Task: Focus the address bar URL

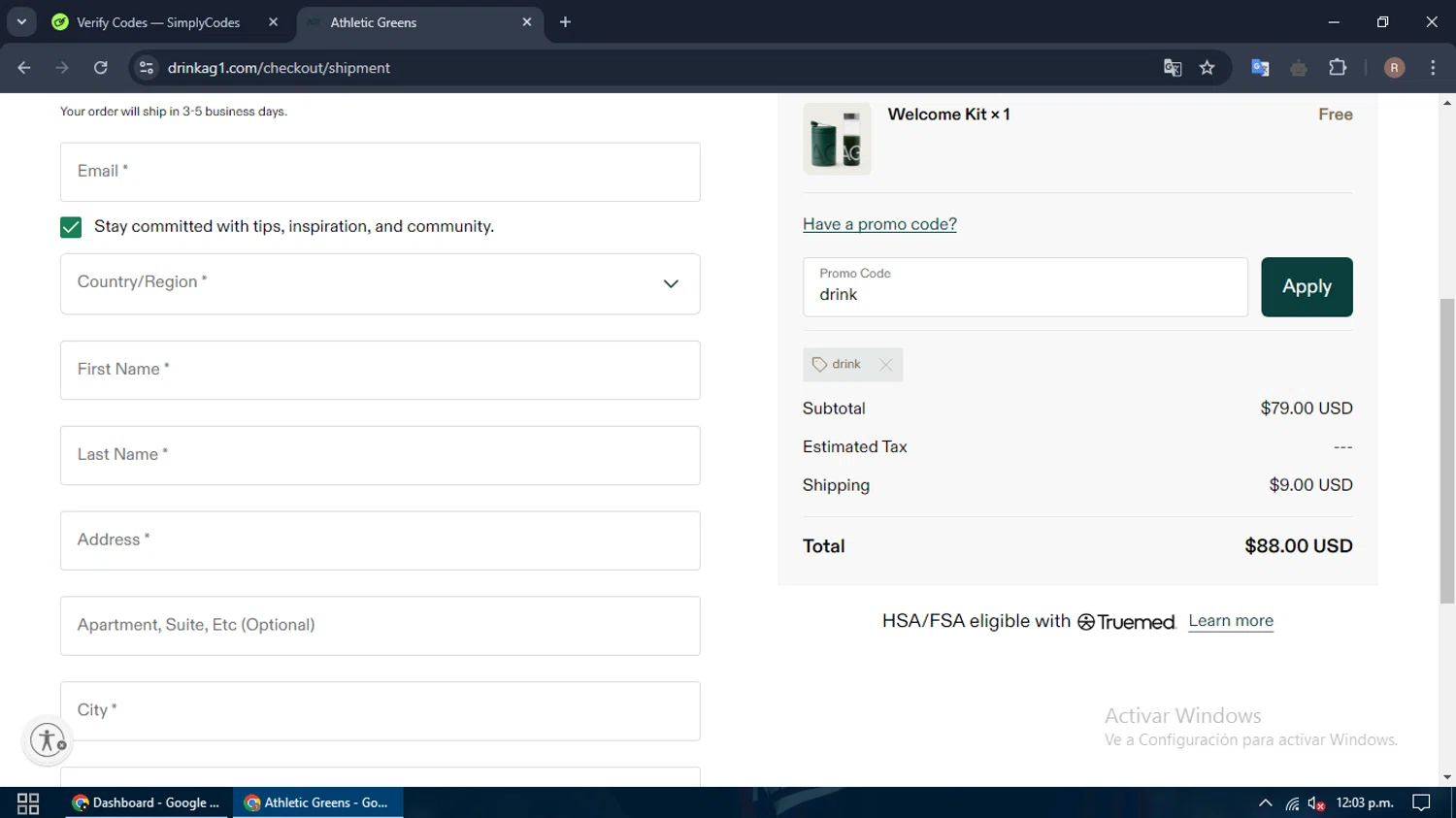Action: [279, 68]
